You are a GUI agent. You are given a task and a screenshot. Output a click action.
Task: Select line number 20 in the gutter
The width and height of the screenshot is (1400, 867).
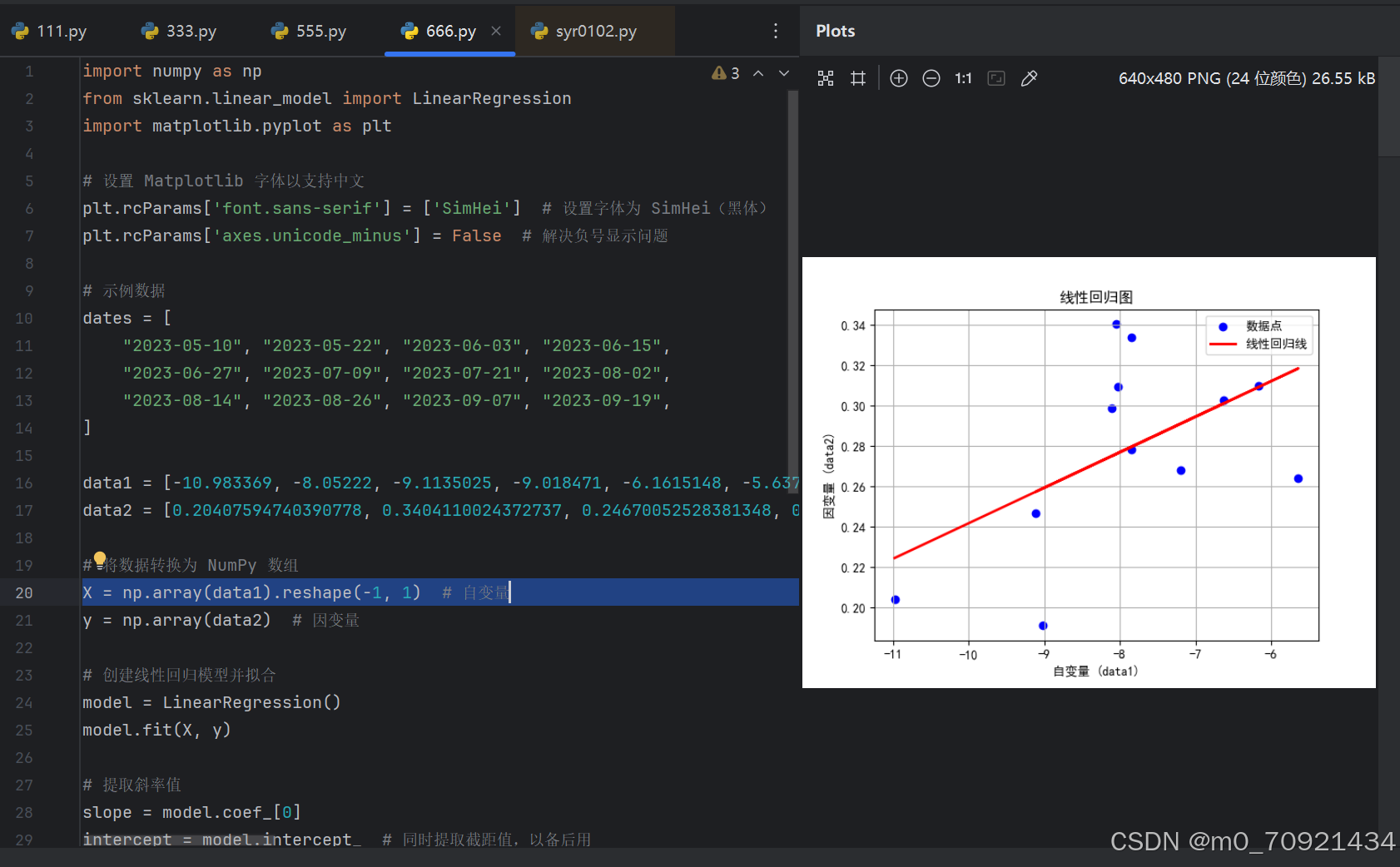tap(24, 592)
